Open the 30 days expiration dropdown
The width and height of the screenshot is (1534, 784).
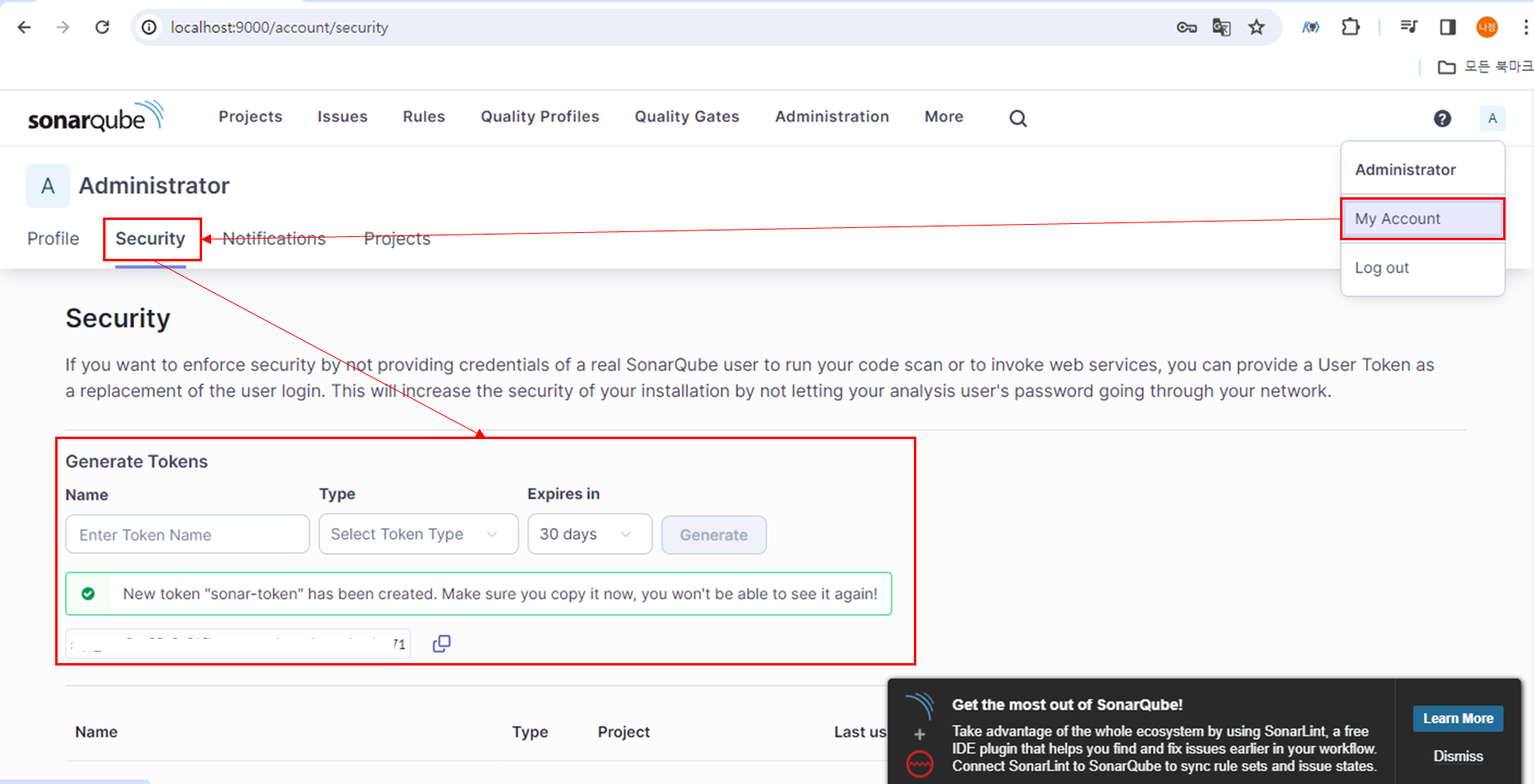(590, 534)
